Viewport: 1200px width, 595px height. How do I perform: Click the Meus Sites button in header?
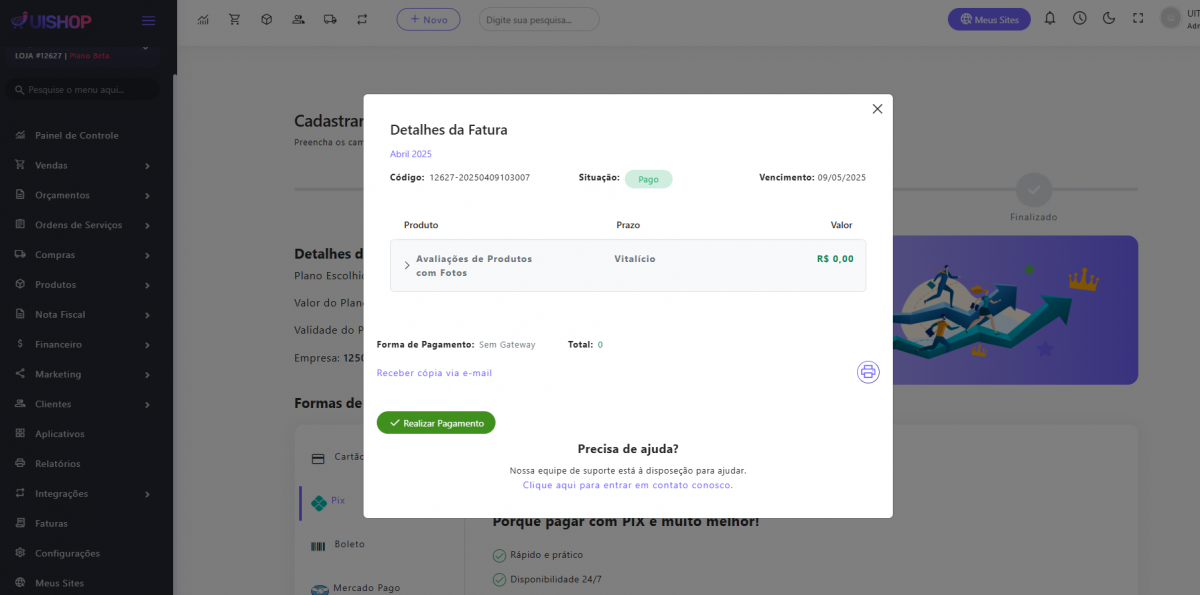click(x=988, y=19)
